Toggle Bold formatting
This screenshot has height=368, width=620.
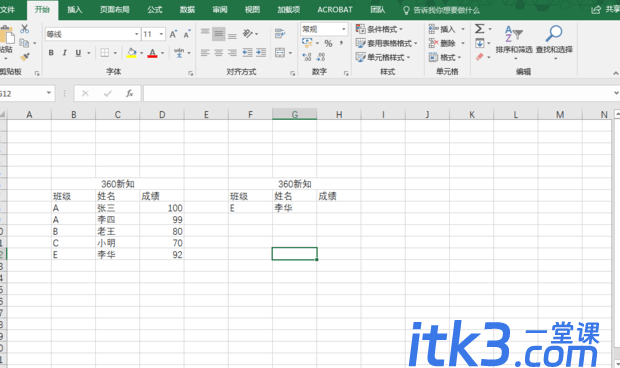pos(51,53)
